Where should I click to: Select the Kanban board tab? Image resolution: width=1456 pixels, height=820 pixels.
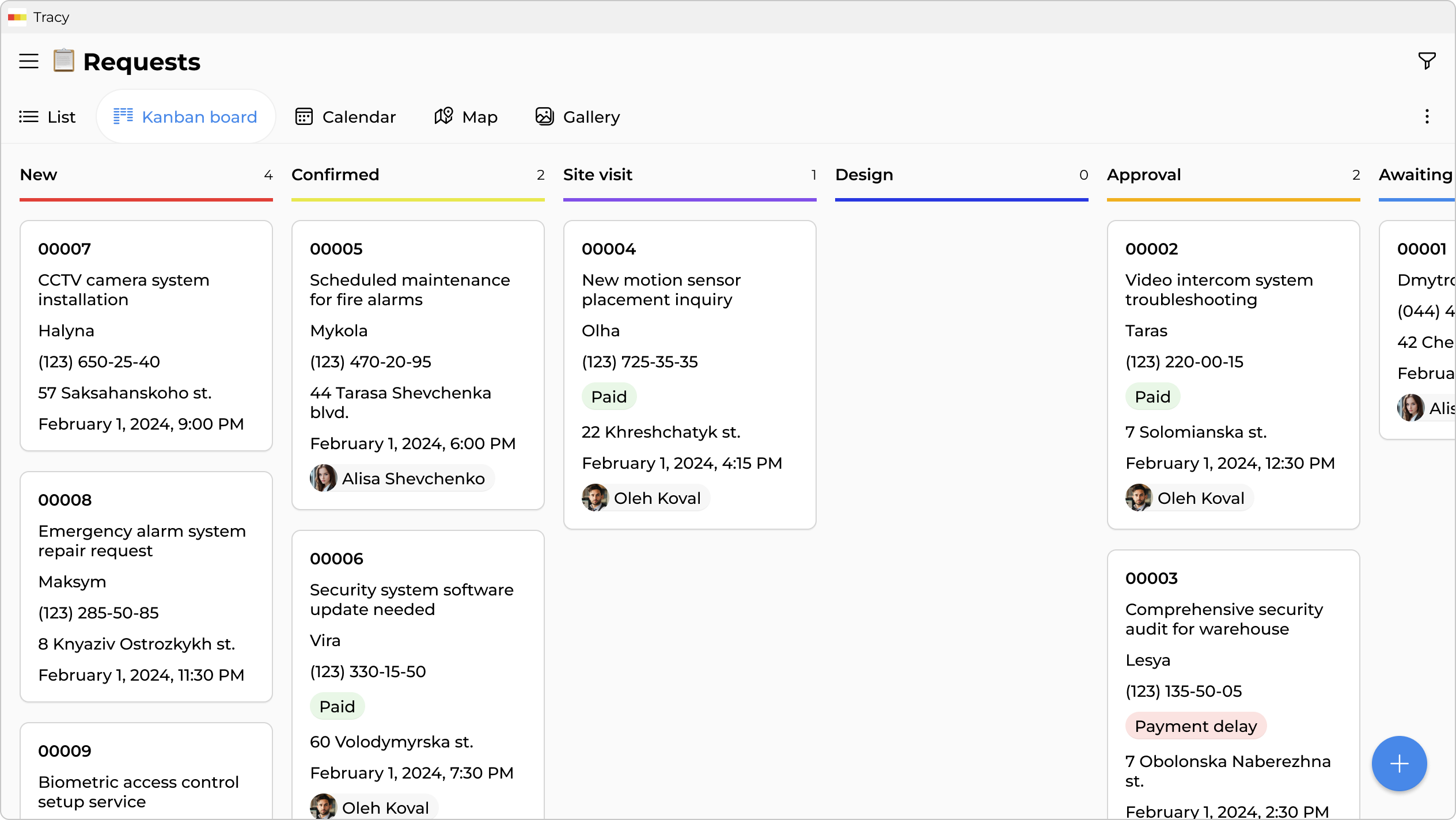click(185, 117)
